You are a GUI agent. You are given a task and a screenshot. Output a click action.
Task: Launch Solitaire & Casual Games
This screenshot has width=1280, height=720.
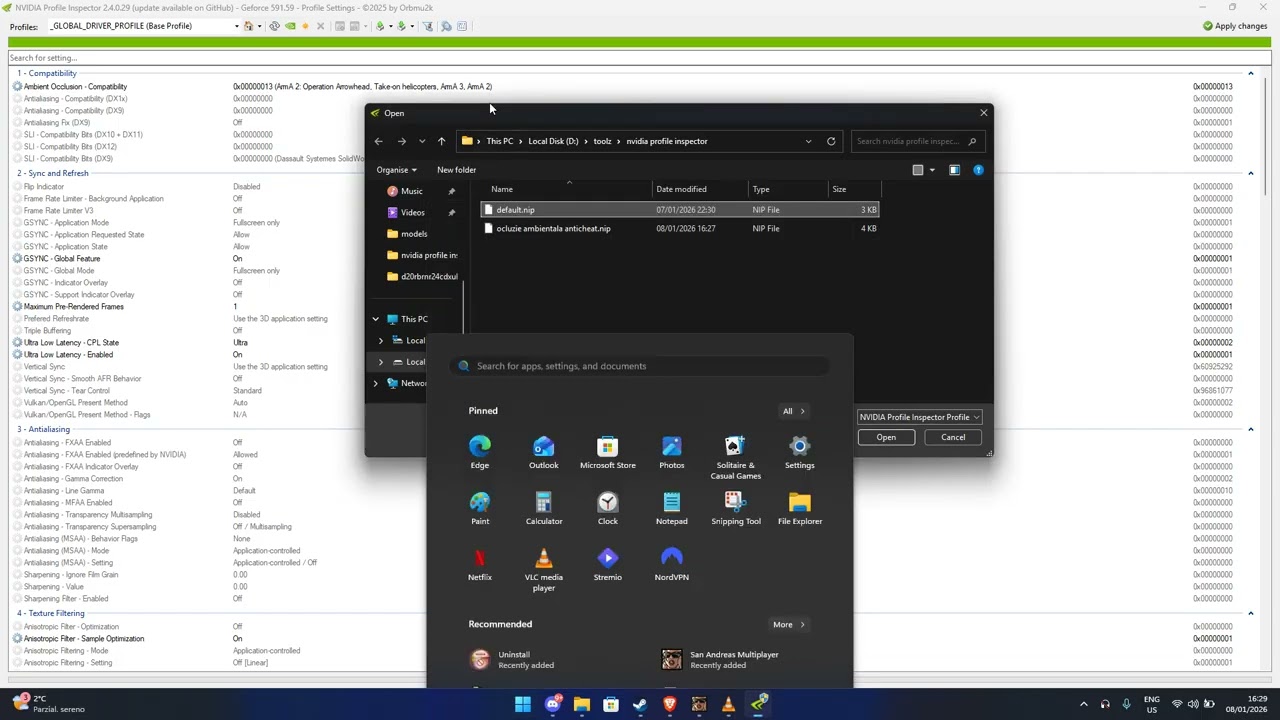736,457
